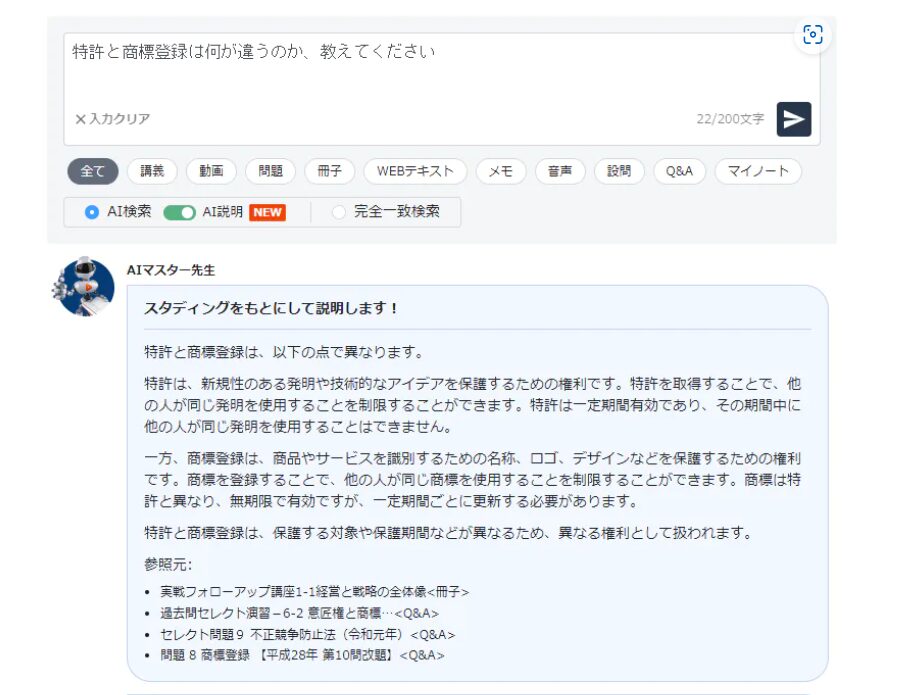
Task: Select the メモ filter chip
Action: (x=501, y=171)
